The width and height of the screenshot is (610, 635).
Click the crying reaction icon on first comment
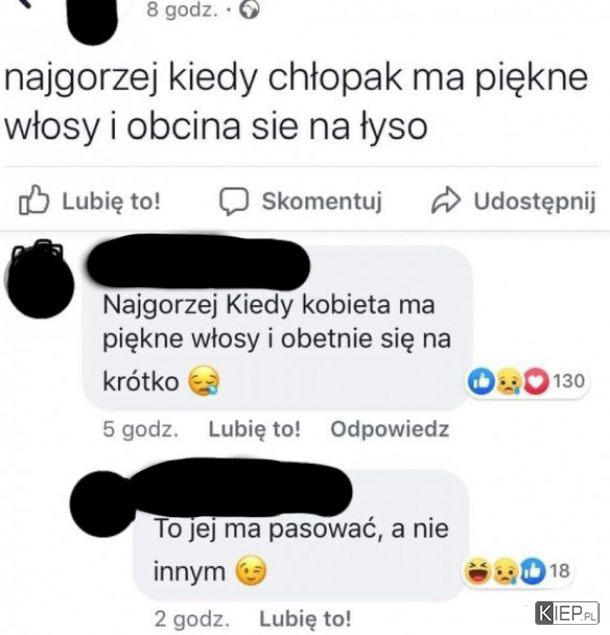click(x=509, y=381)
